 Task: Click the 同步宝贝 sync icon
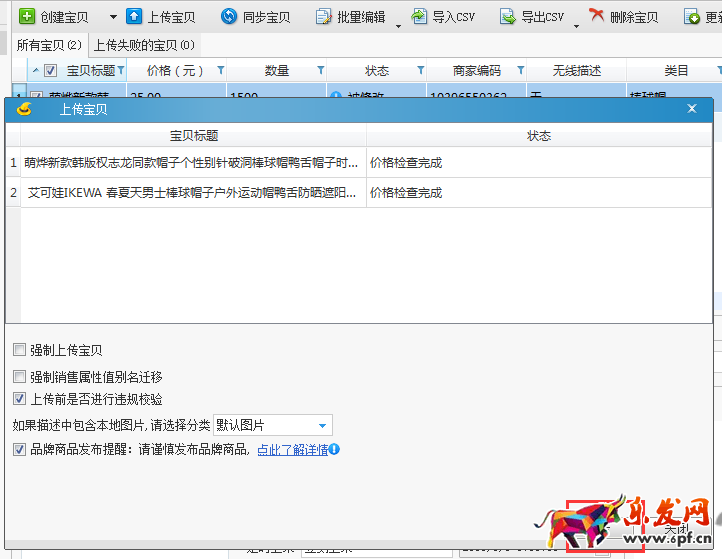(x=229, y=17)
